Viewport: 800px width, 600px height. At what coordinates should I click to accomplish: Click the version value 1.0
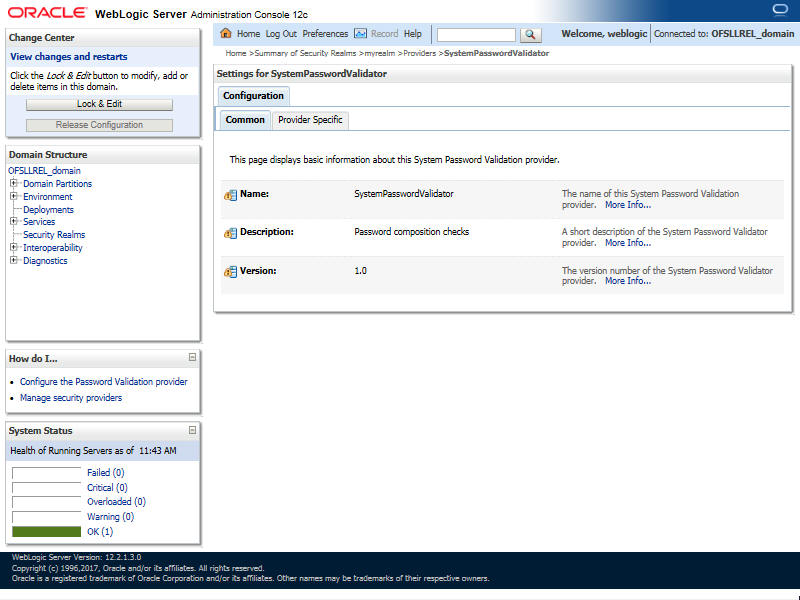coord(360,271)
